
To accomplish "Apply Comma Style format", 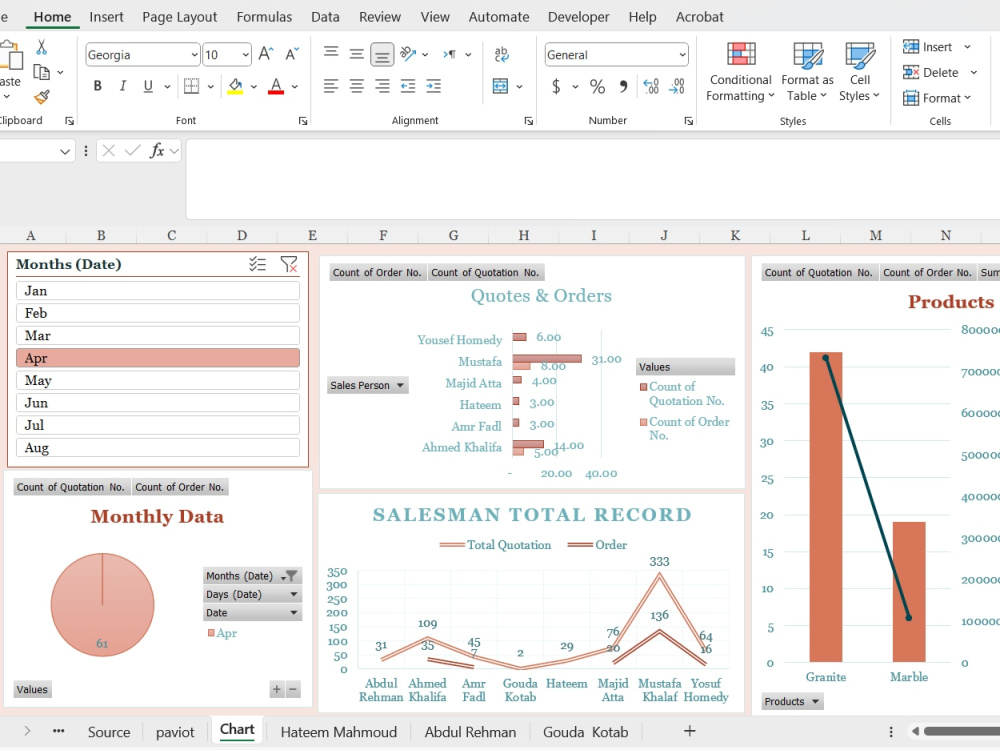I will coord(623,85).
